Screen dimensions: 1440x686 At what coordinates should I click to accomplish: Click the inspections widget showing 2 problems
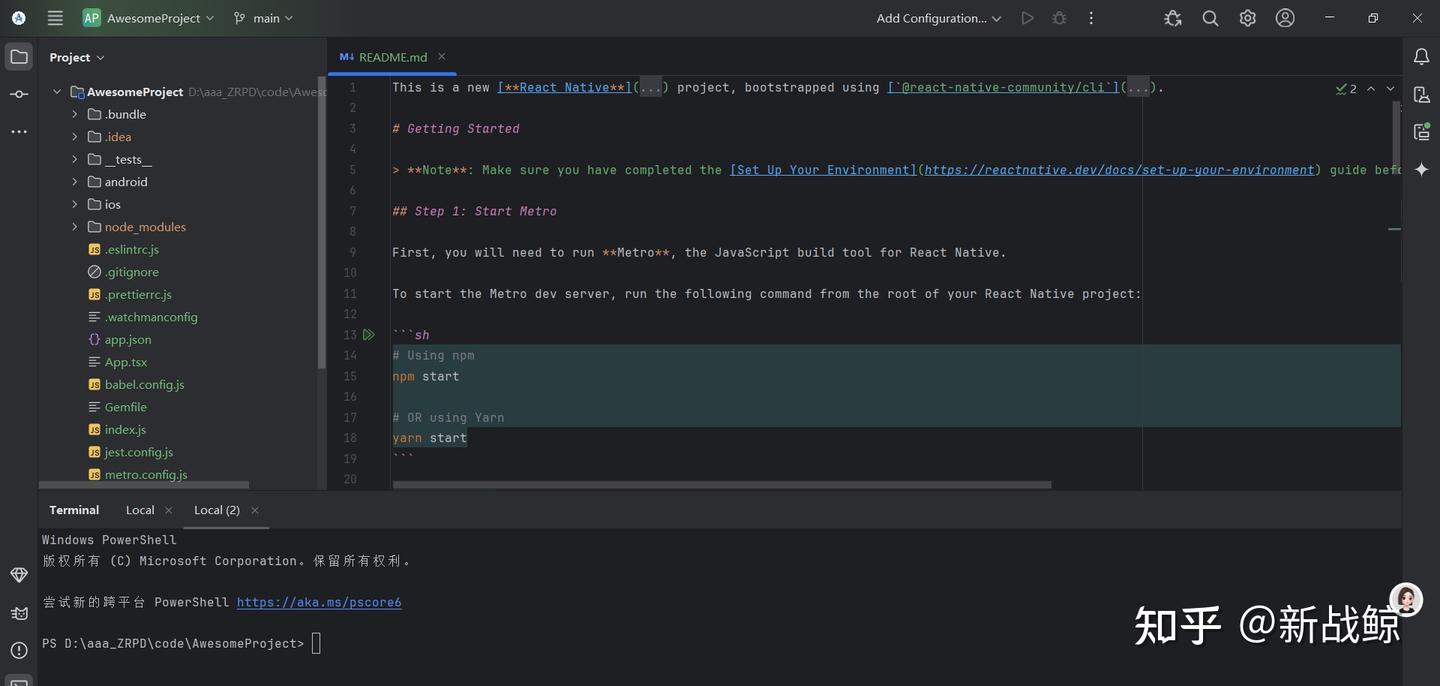point(1344,86)
